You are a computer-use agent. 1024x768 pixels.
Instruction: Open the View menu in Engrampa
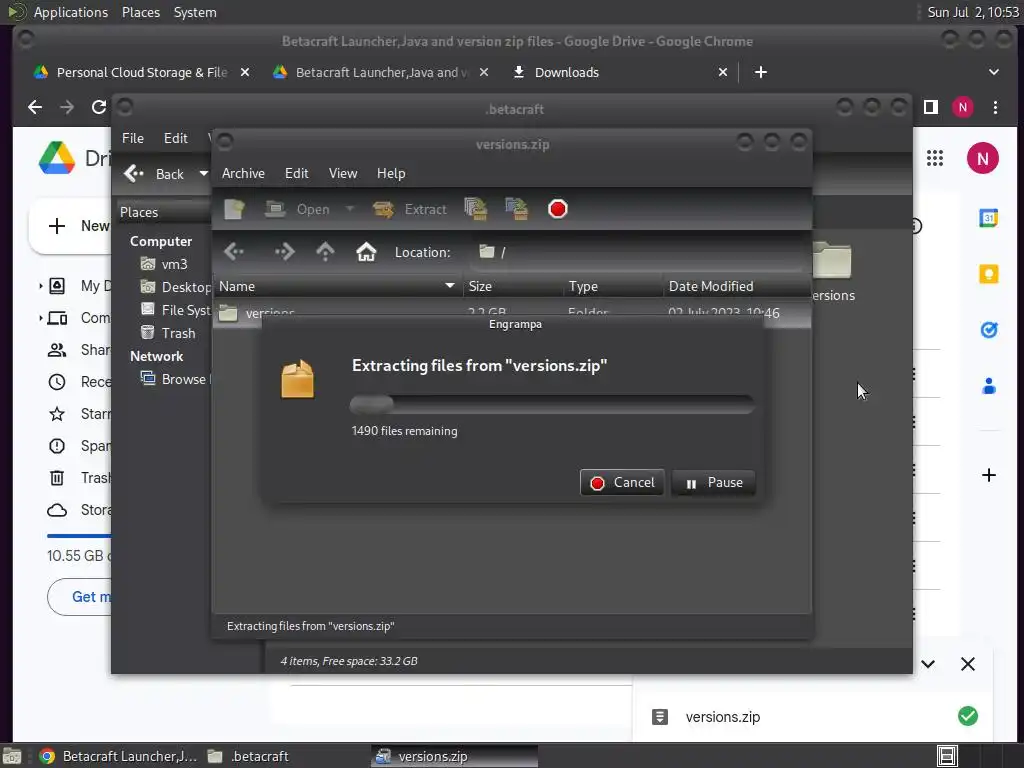click(x=343, y=173)
